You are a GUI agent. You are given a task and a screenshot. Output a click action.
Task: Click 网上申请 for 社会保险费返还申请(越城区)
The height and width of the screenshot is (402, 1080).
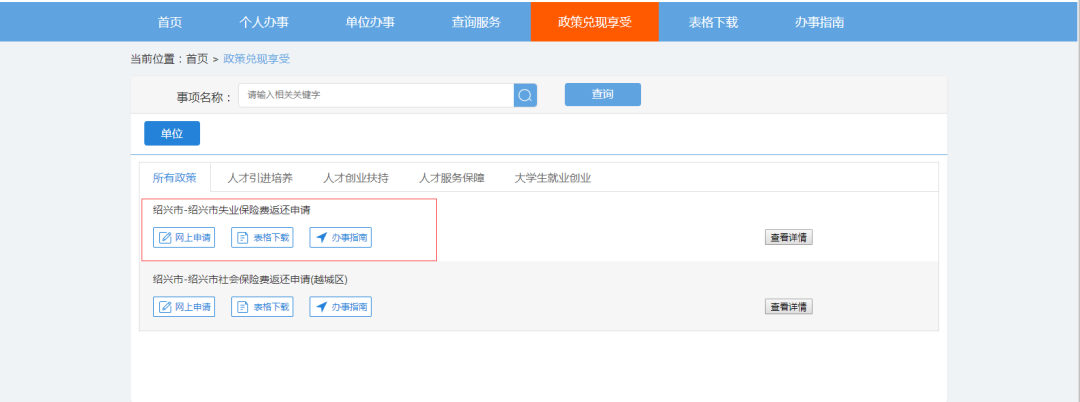184,306
